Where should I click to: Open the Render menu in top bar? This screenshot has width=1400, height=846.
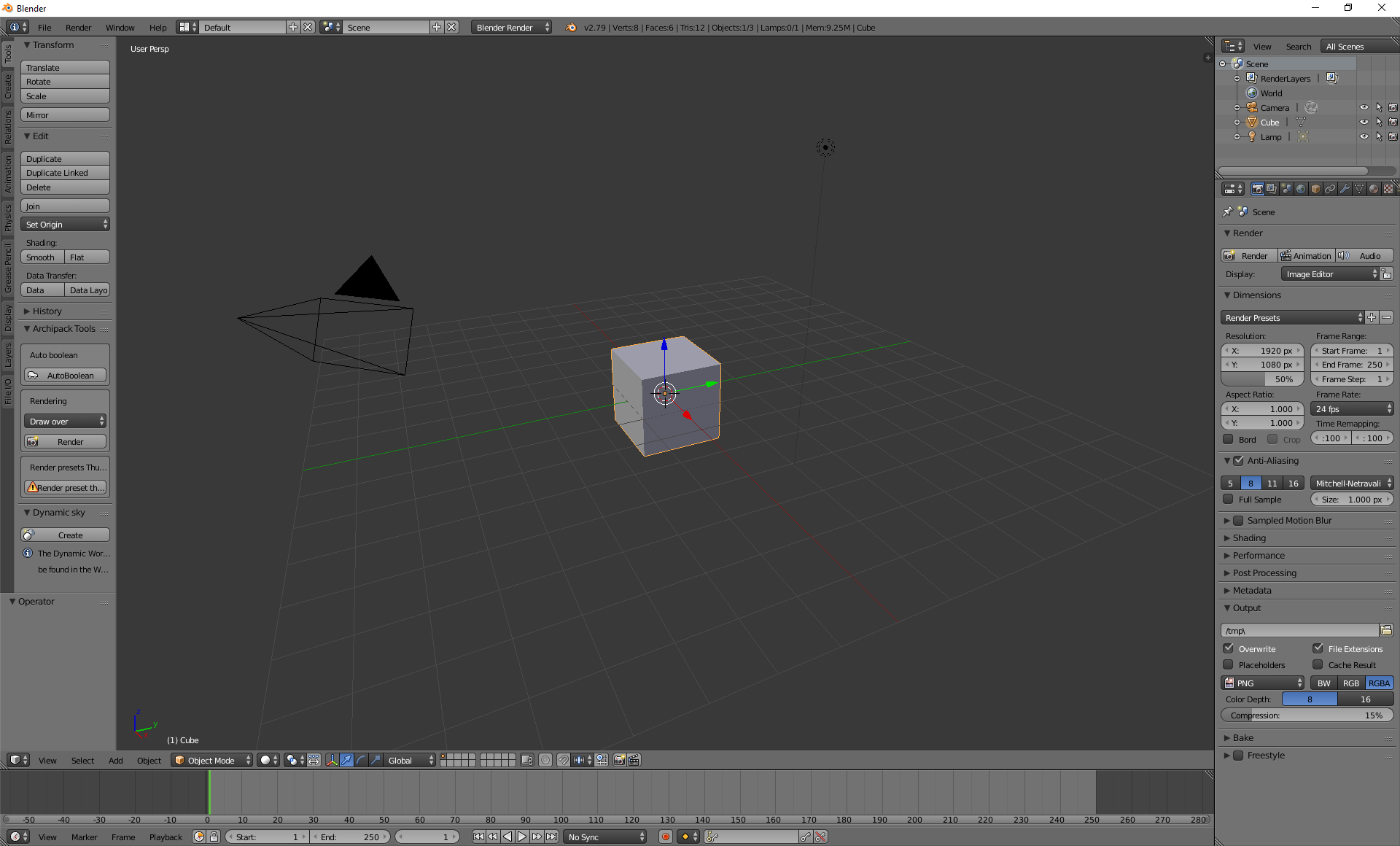pyautogui.click(x=78, y=27)
